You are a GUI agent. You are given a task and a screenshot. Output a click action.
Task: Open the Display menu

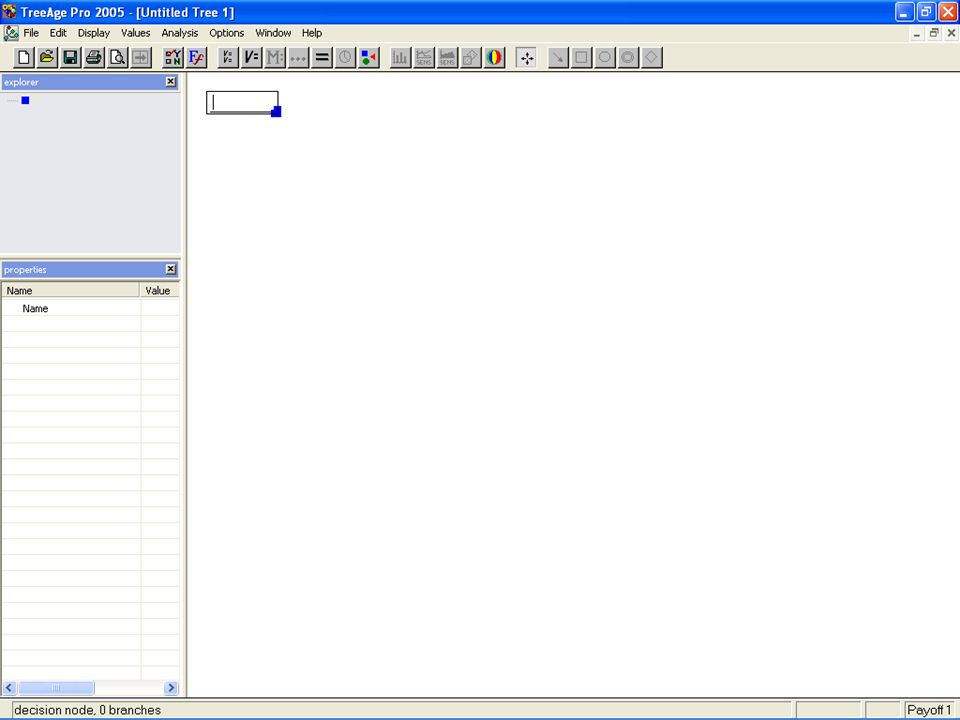tap(94, 33)
